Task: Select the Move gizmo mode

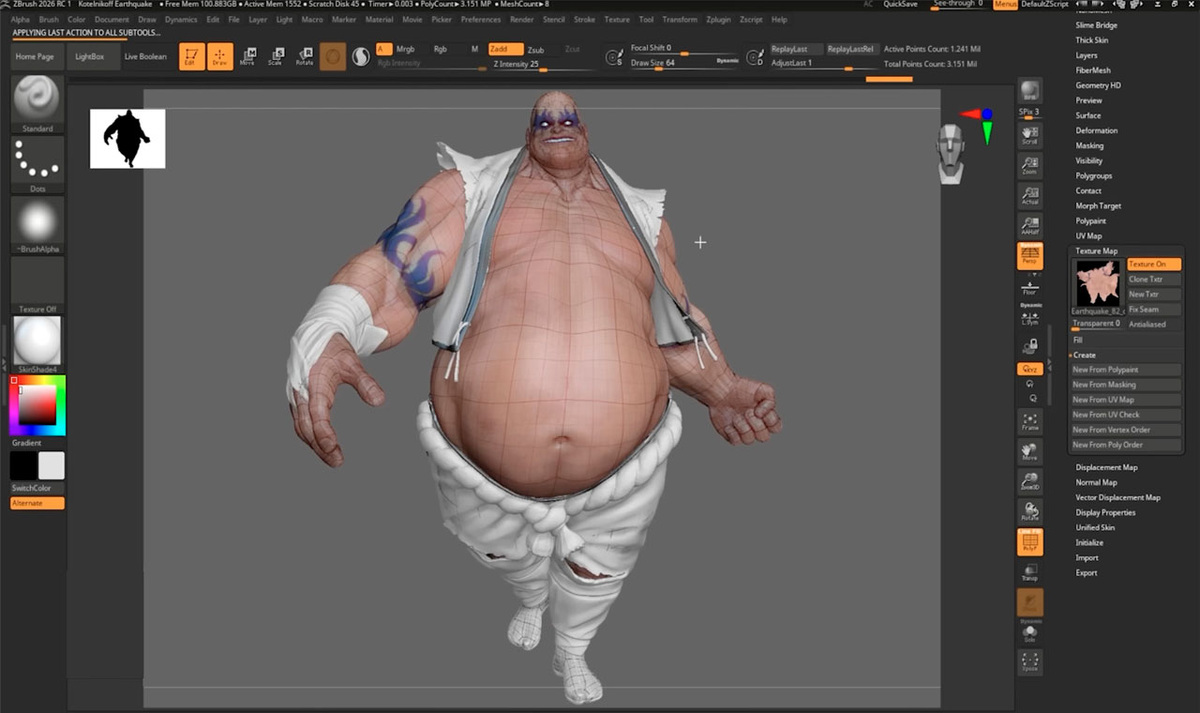Action: 248,57
